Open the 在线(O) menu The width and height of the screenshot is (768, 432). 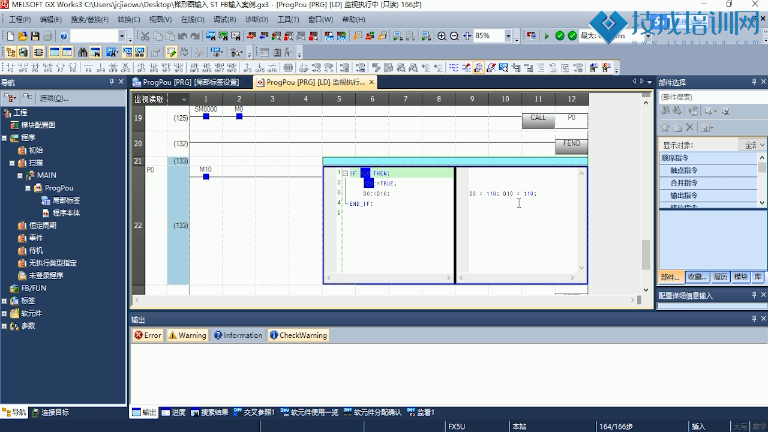[x=192, y=20]
